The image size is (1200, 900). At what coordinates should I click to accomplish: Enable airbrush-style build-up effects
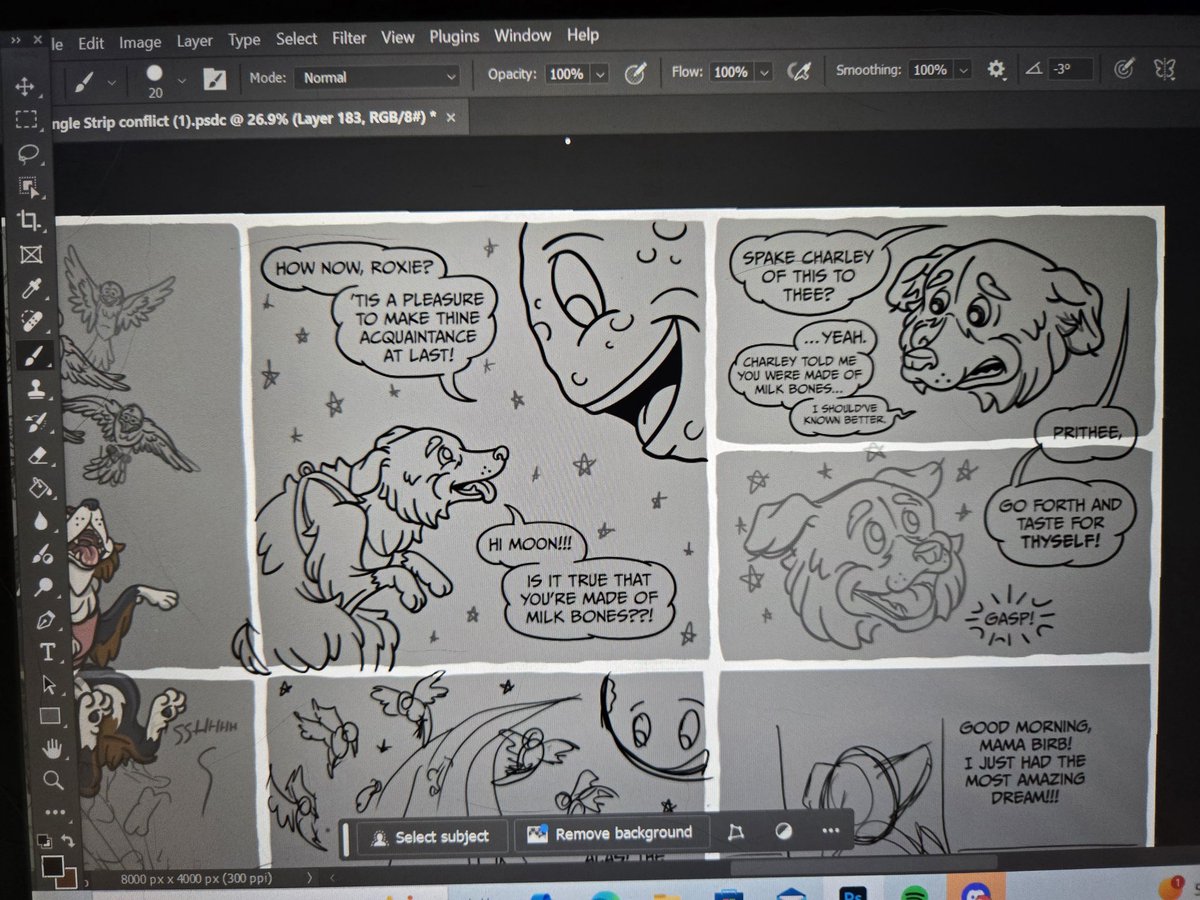797,72
